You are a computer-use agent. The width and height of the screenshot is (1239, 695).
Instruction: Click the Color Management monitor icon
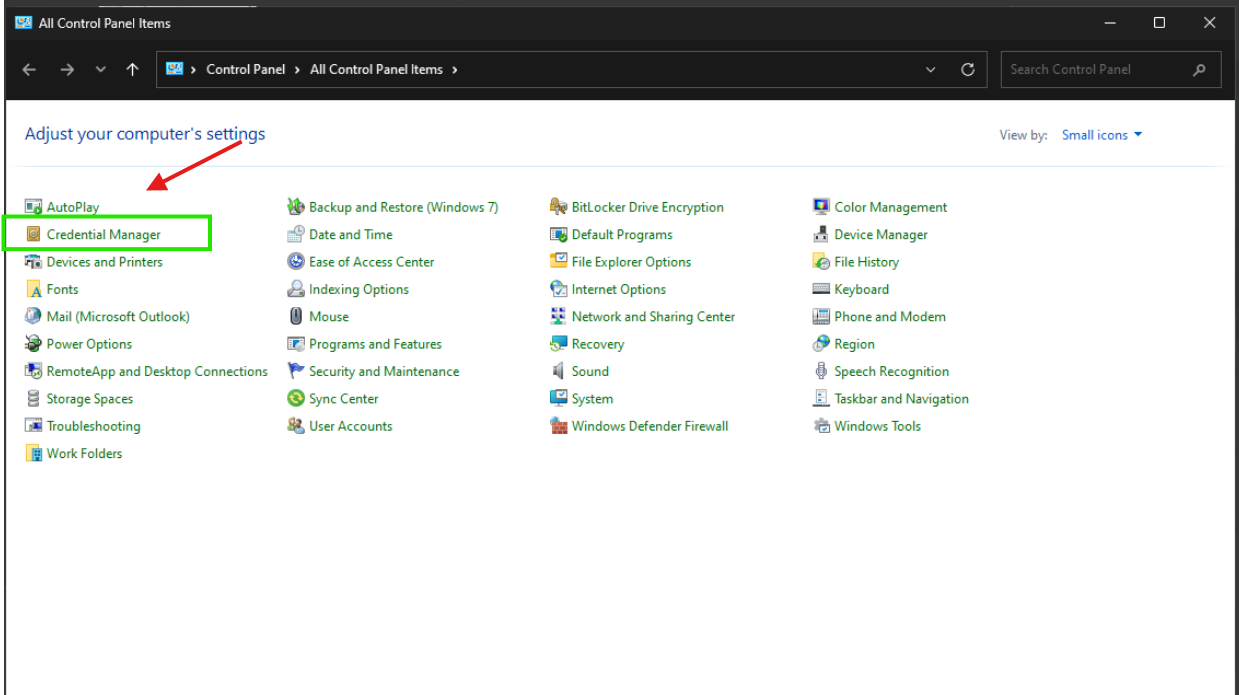[x=821, y=207]
